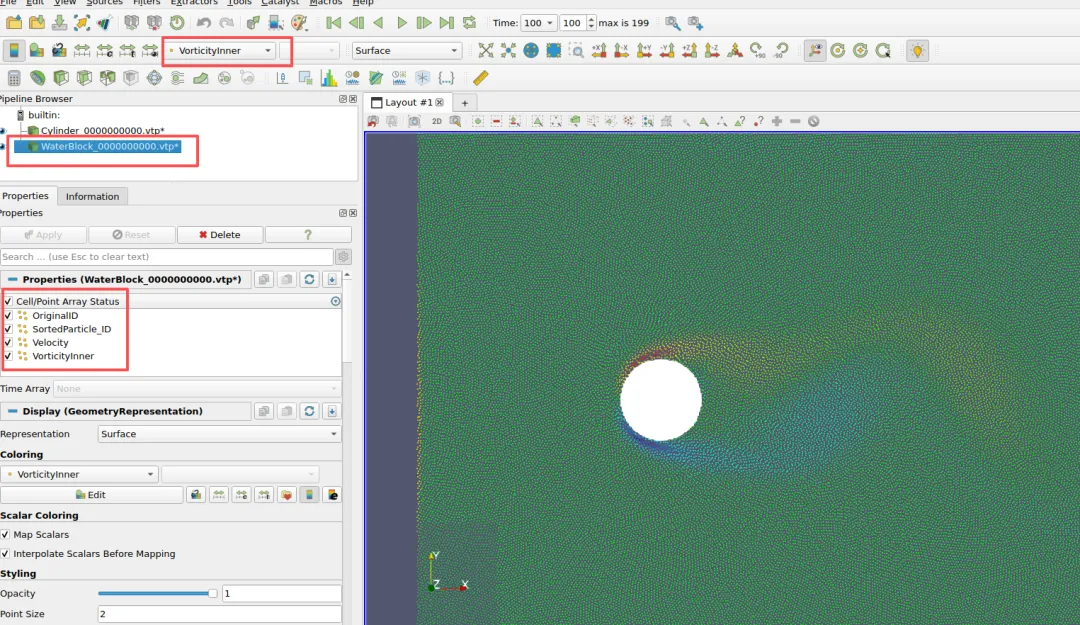Toggle Interpolate Scalars Before Mapping
The width and height of the screenshot is (1080, 625).
[x=6, y=554]
